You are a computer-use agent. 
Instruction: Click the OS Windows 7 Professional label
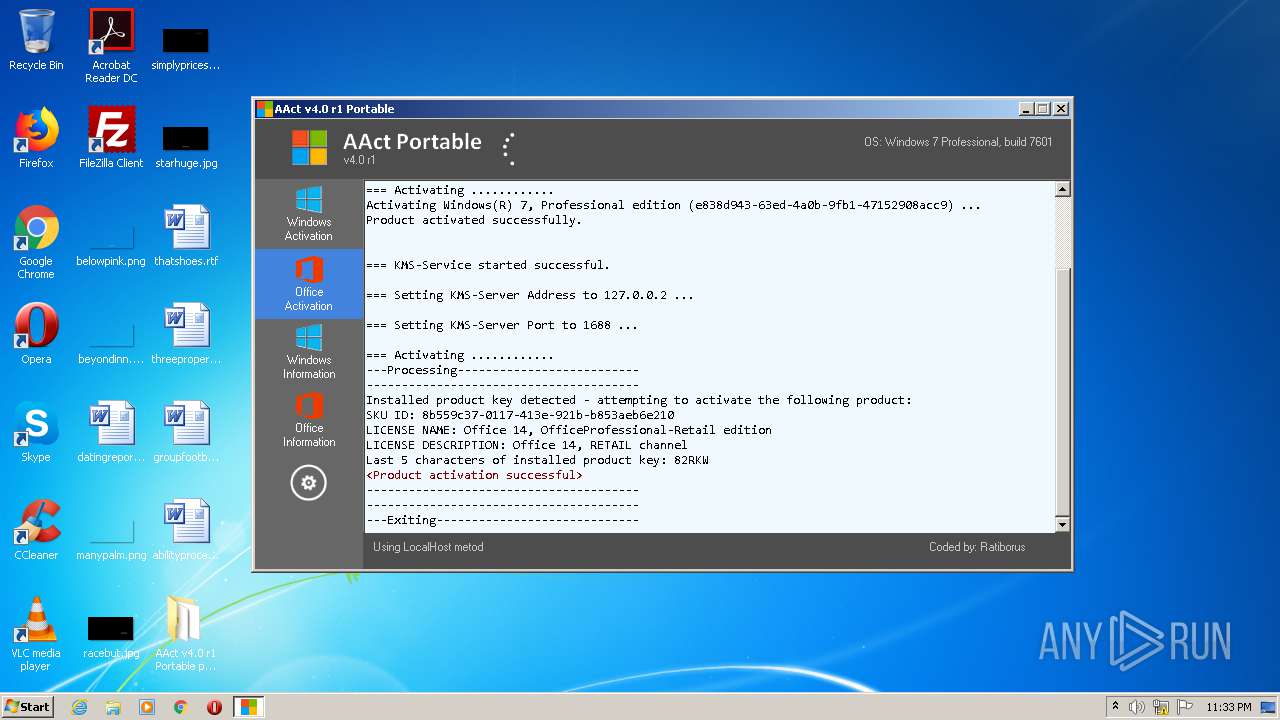958,142
